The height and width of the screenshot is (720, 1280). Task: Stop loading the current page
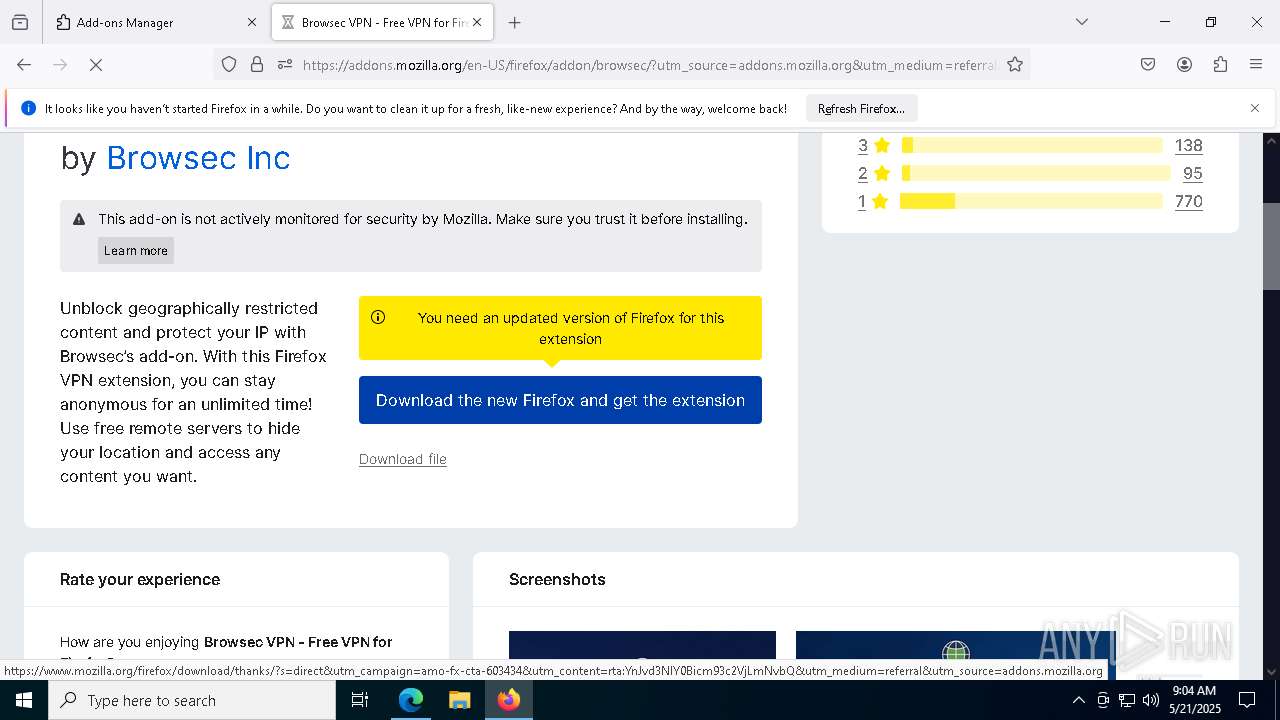96,64
